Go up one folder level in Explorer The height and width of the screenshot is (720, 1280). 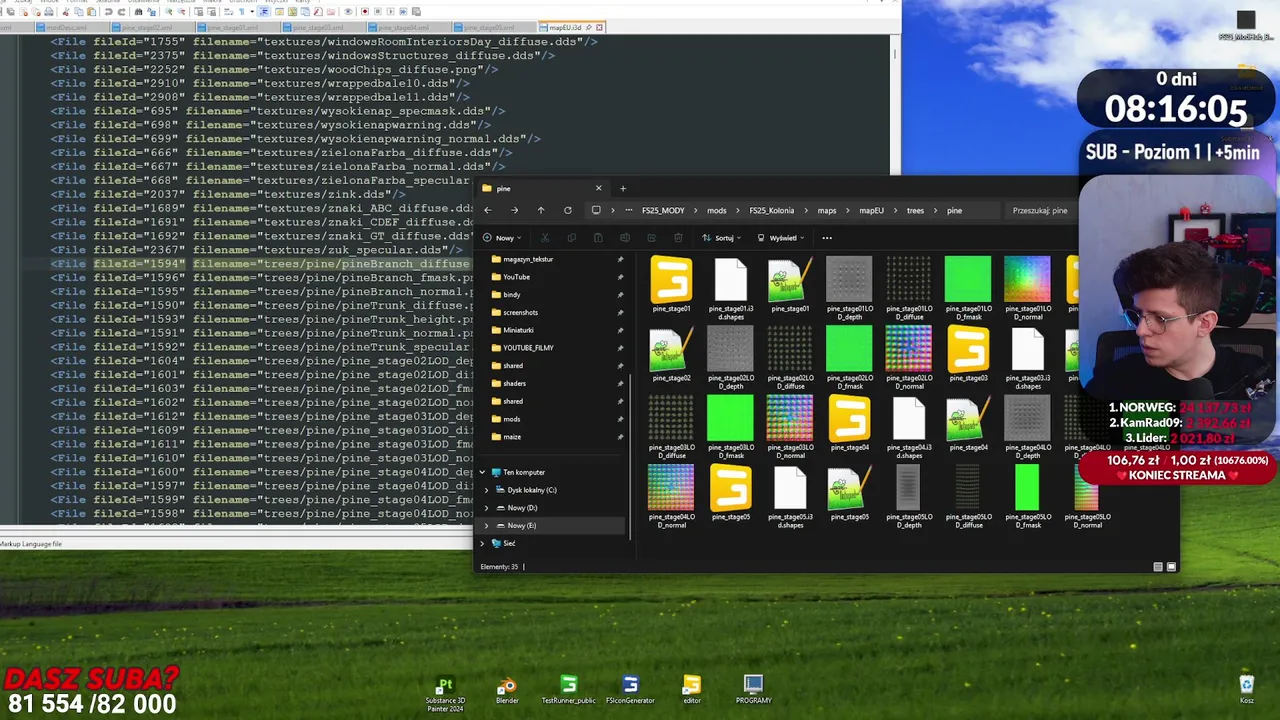[541, 210]
